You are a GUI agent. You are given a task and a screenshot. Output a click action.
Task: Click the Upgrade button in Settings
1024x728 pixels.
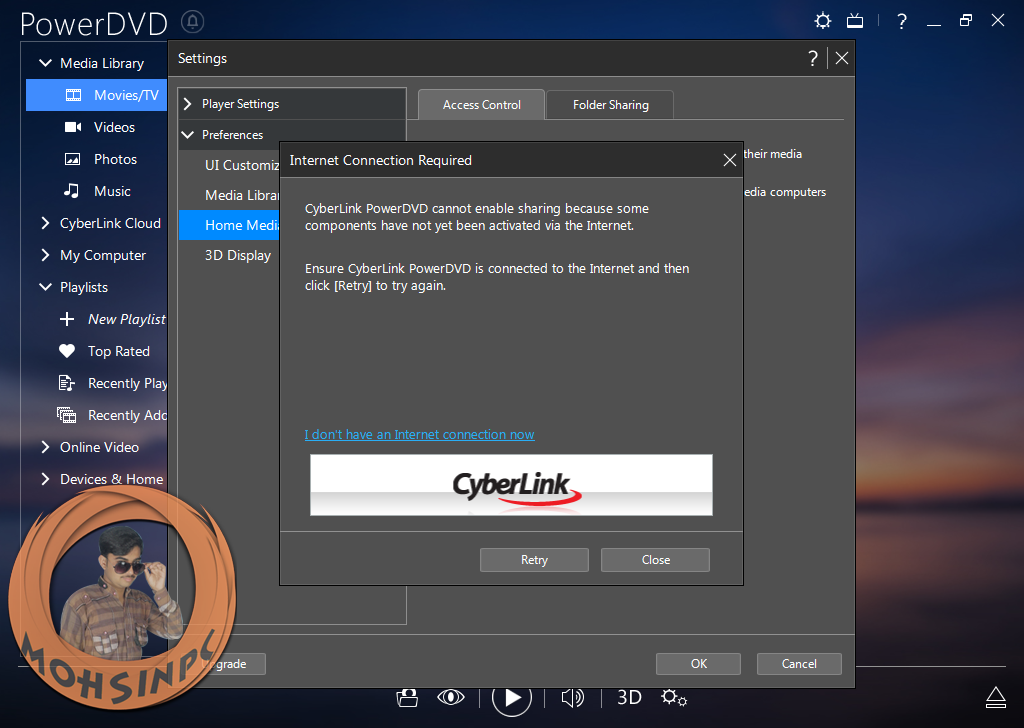(234, 663)
